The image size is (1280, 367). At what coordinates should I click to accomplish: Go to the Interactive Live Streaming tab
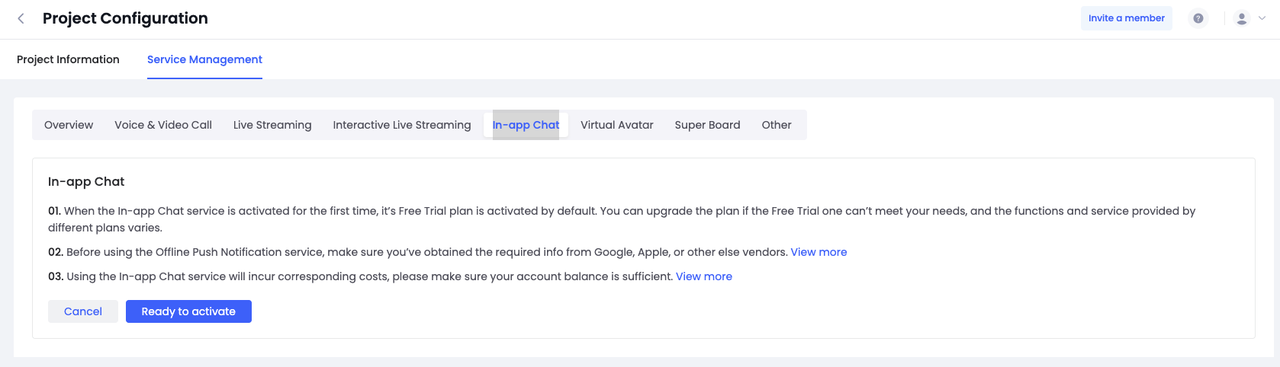(402, 125)
